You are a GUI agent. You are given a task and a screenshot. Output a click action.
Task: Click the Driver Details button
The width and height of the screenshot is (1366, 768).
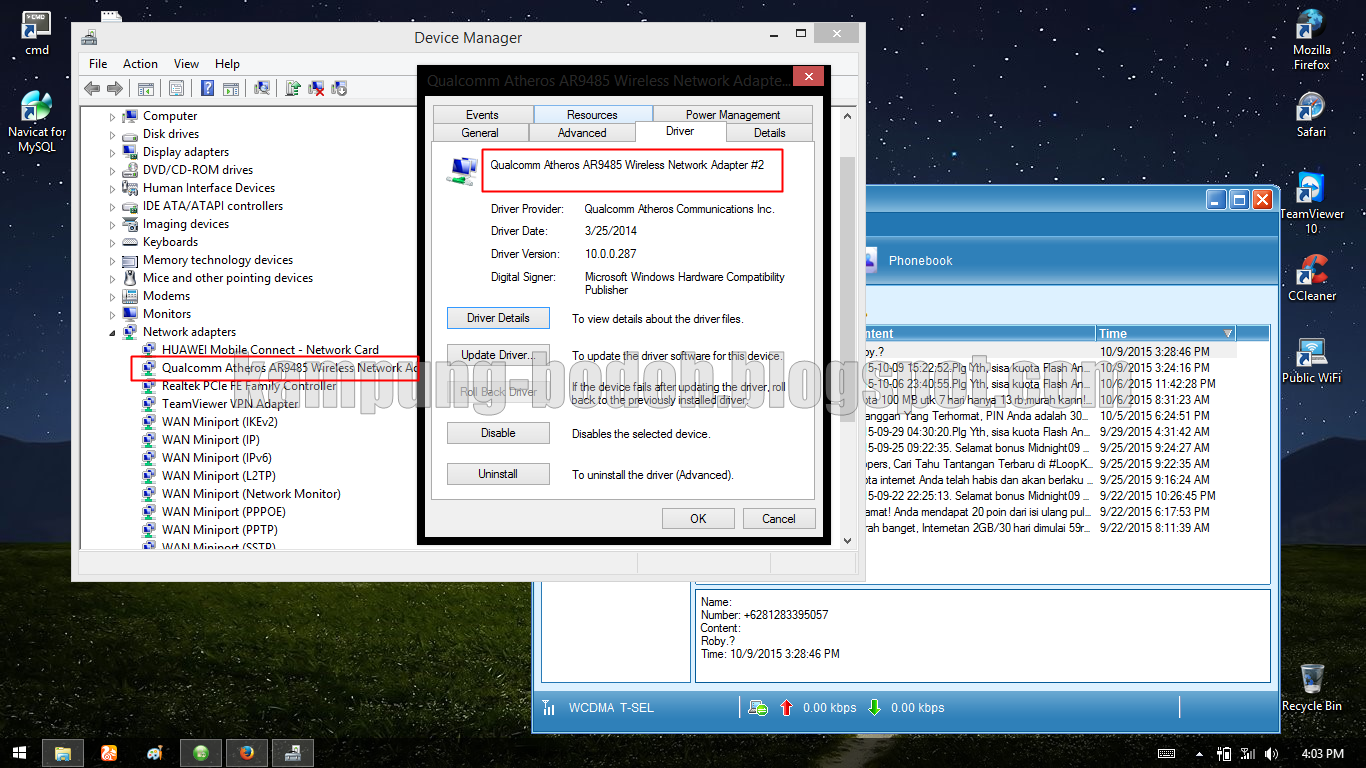pos(498,318)
